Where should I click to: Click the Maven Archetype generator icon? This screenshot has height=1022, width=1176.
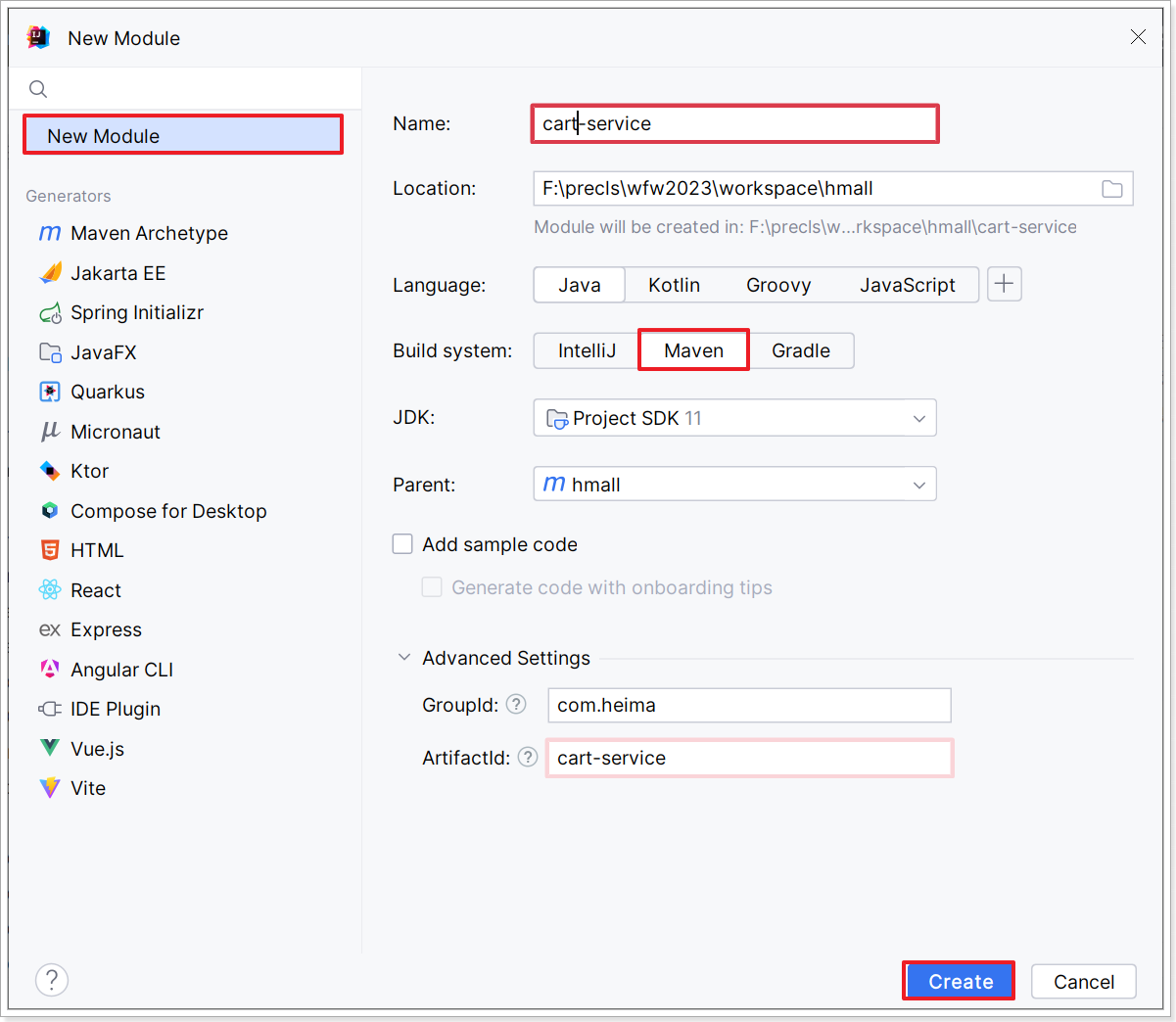[x=50, y=233]
